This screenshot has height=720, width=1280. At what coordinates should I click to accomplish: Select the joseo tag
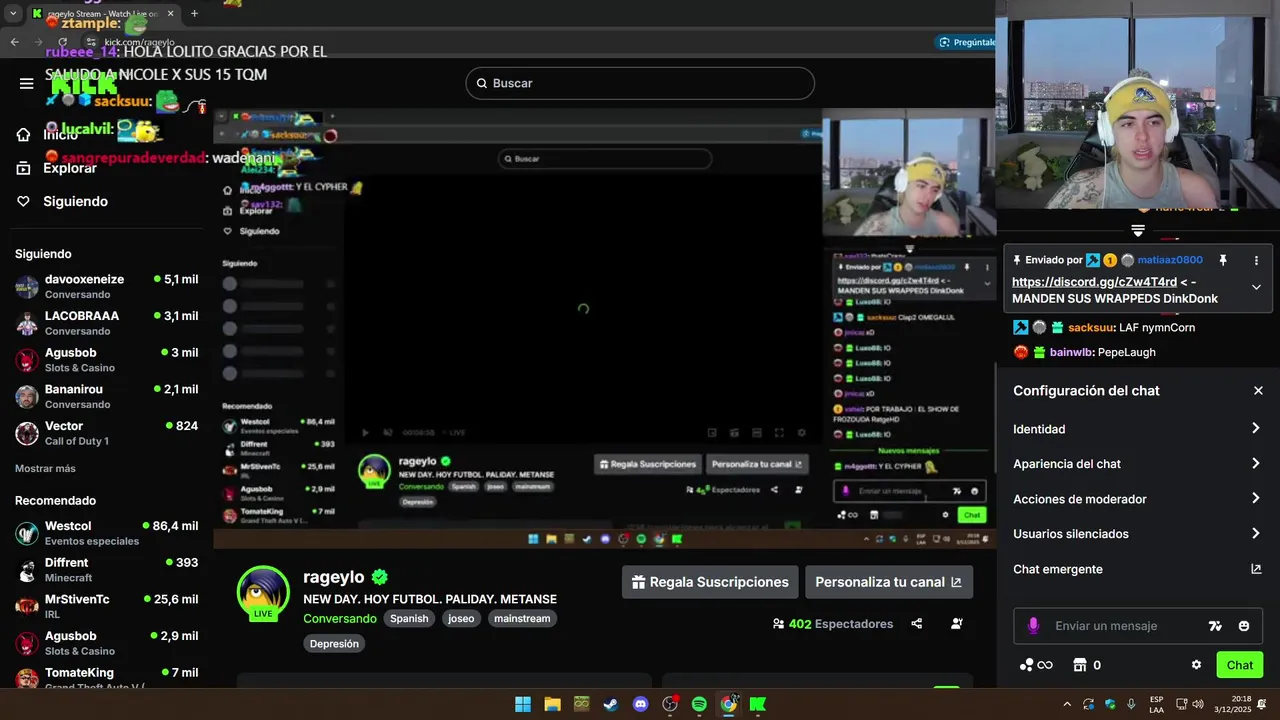461,618
